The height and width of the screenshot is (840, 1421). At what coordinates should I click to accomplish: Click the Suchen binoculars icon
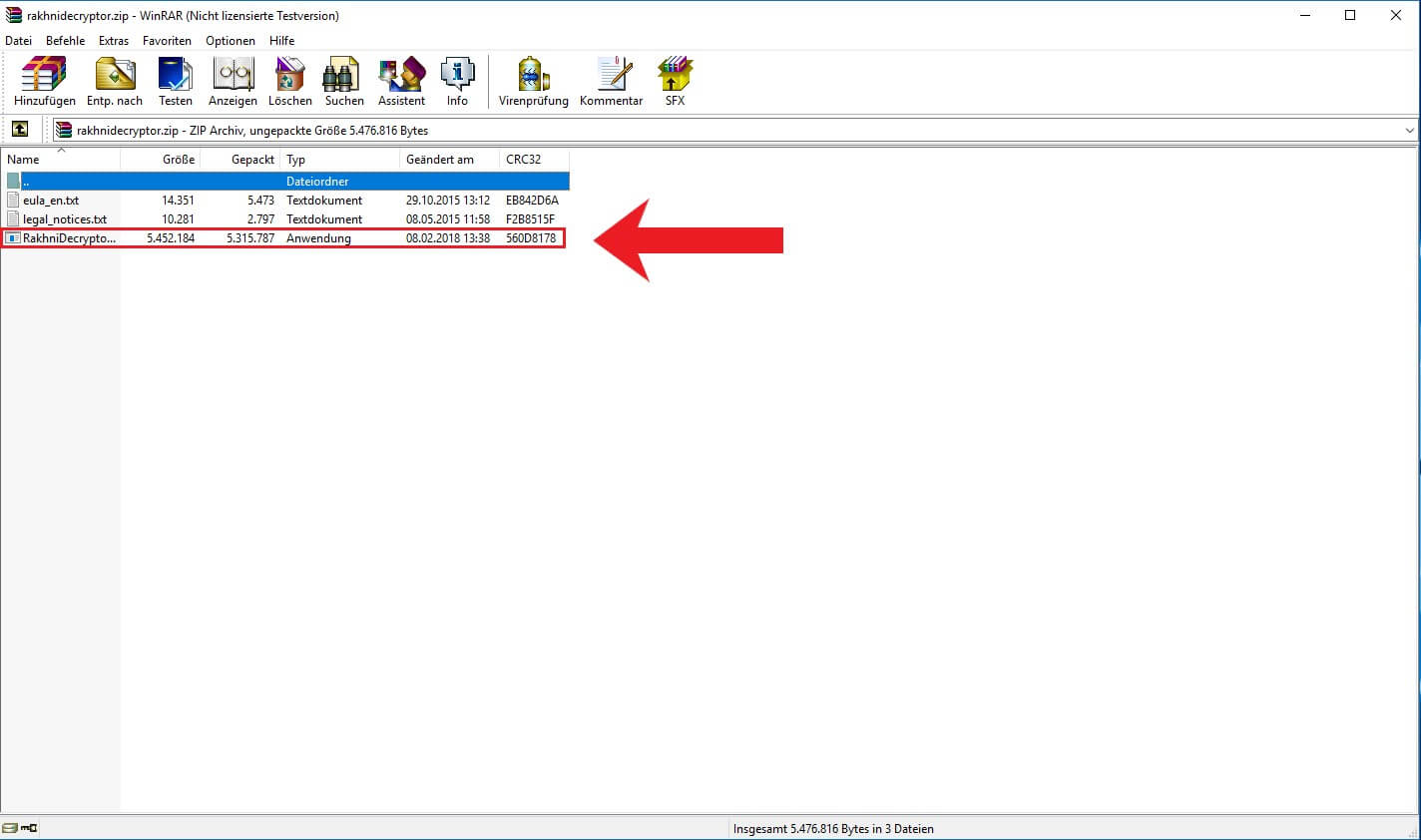tap(341, 74)
